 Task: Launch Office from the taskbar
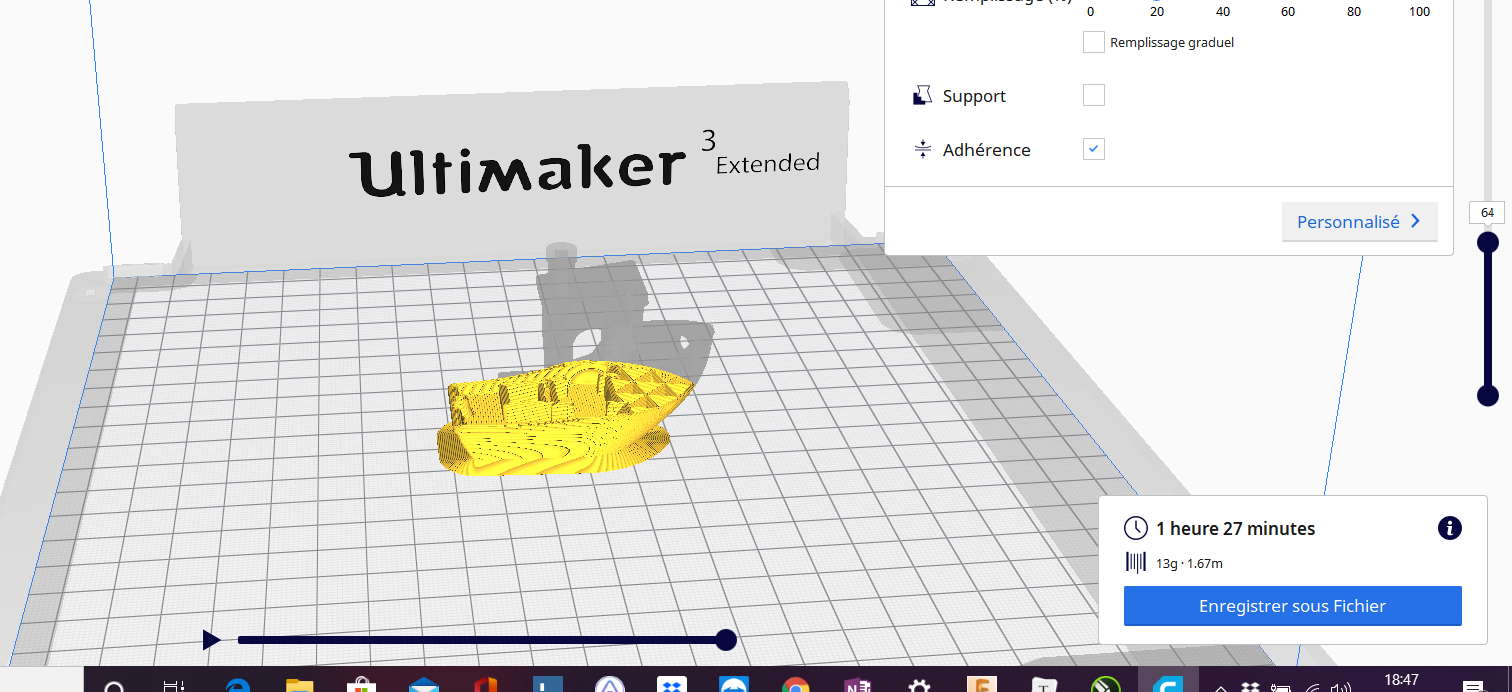click(x=486, y=685)
